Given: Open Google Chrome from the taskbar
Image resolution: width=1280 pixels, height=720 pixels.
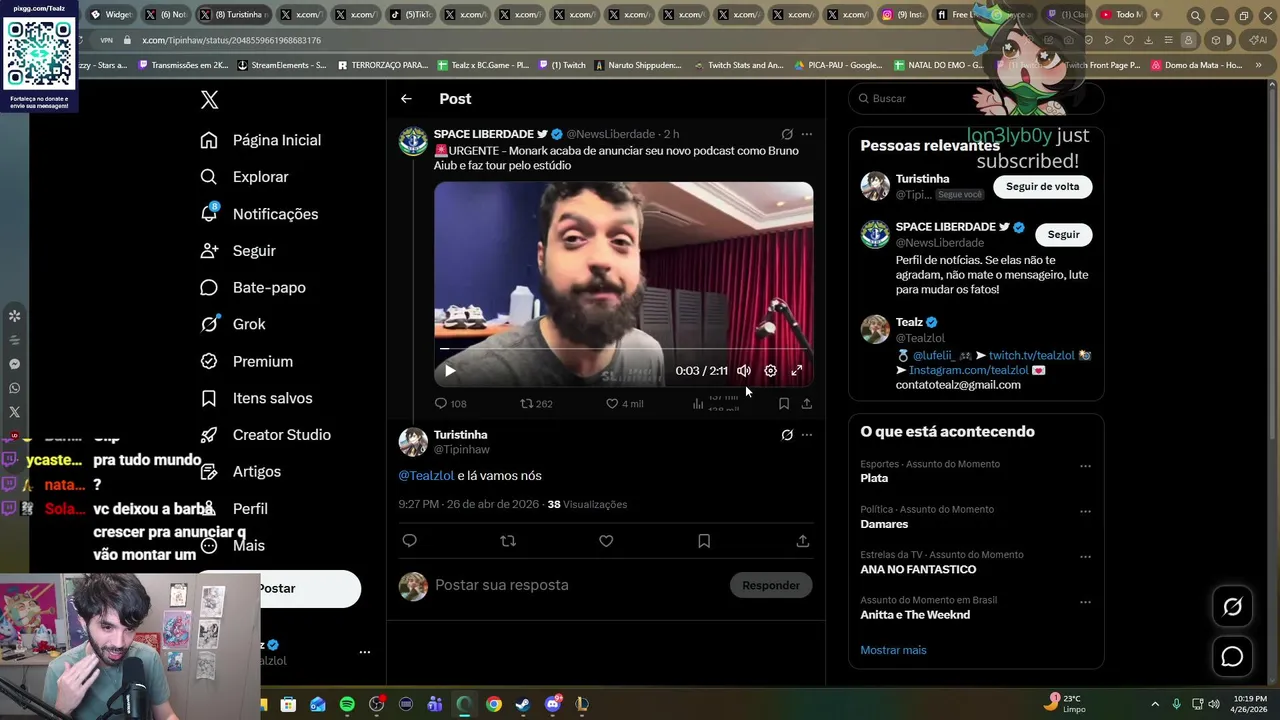Looking at the screenshot, I should 493,704.
